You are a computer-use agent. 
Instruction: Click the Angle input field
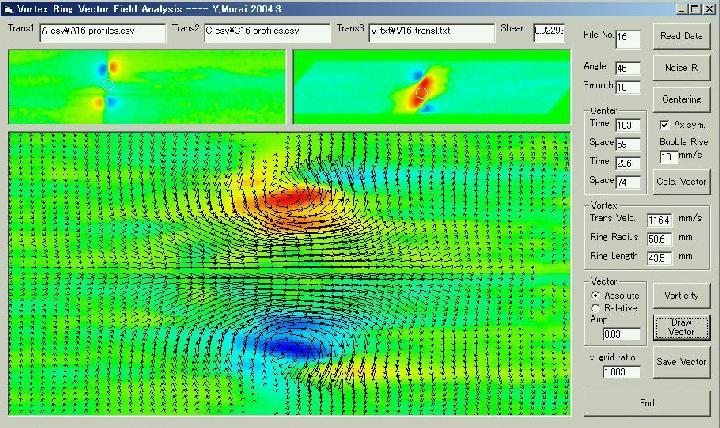628,68
